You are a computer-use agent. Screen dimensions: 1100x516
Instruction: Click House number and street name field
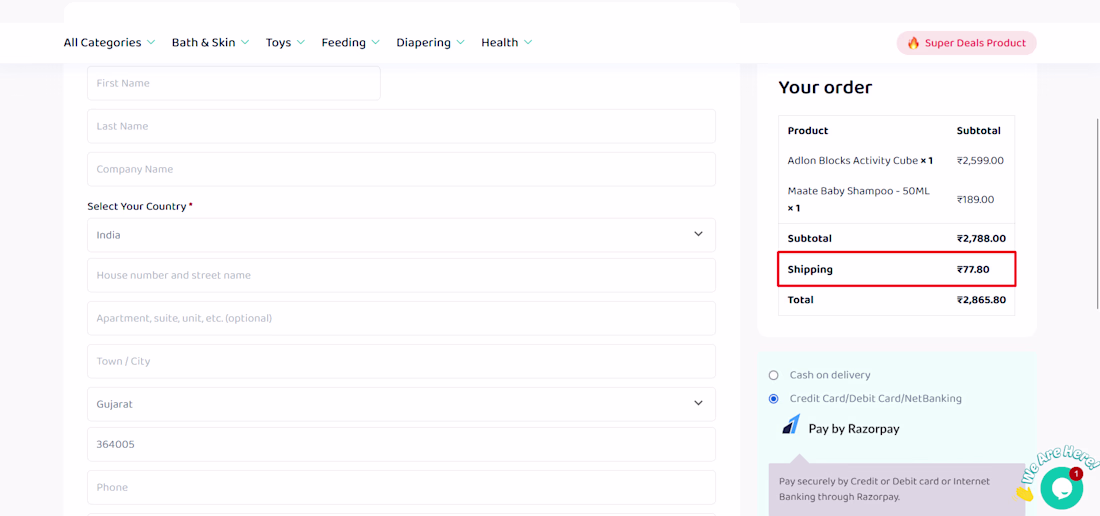point(401,275)
